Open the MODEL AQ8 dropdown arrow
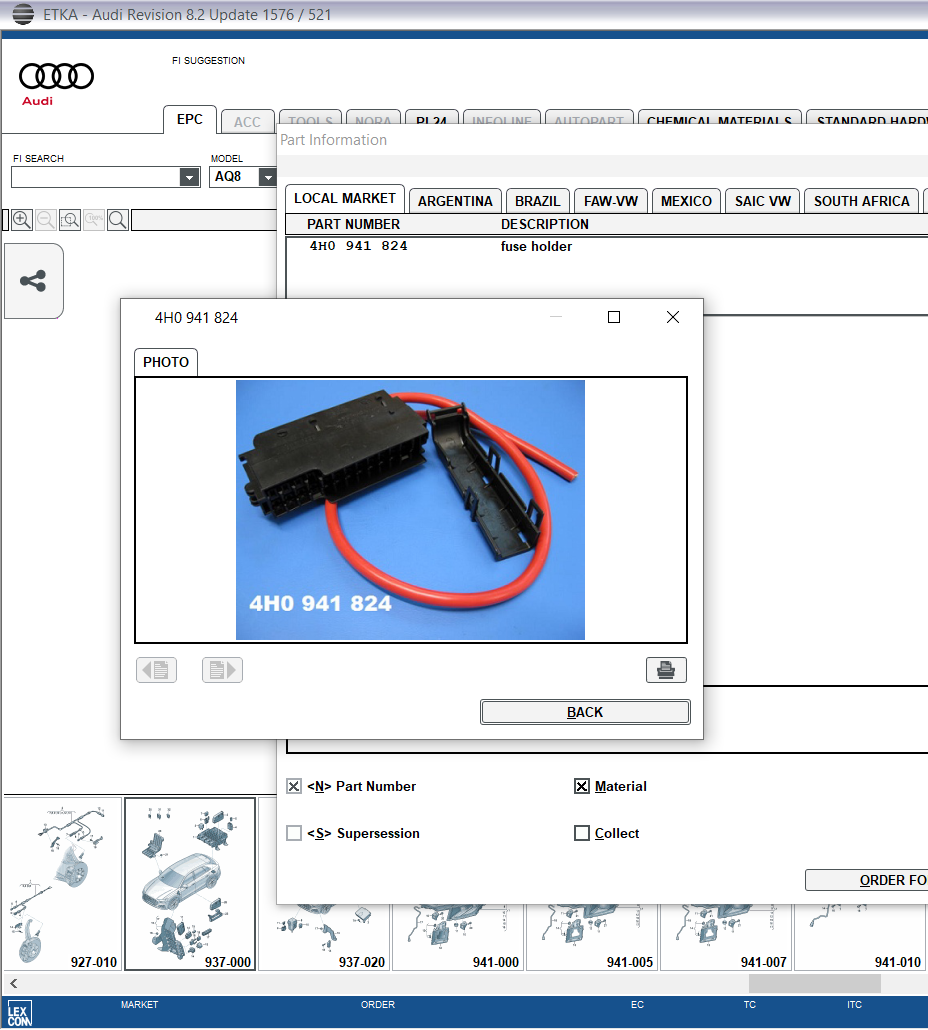This screenshot has width=928, height=1030. click(x=267, y=177)
